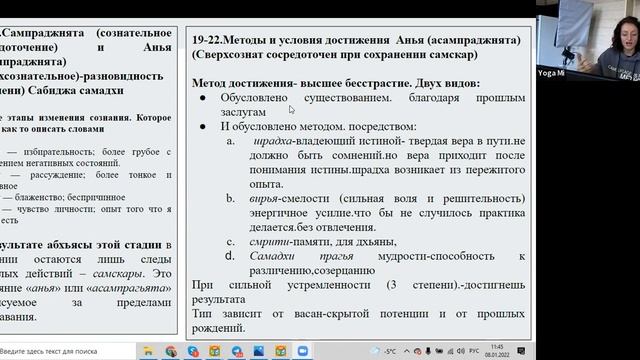
Task: Click the word 'смрити' in item c
Action: tap(269, 242)
